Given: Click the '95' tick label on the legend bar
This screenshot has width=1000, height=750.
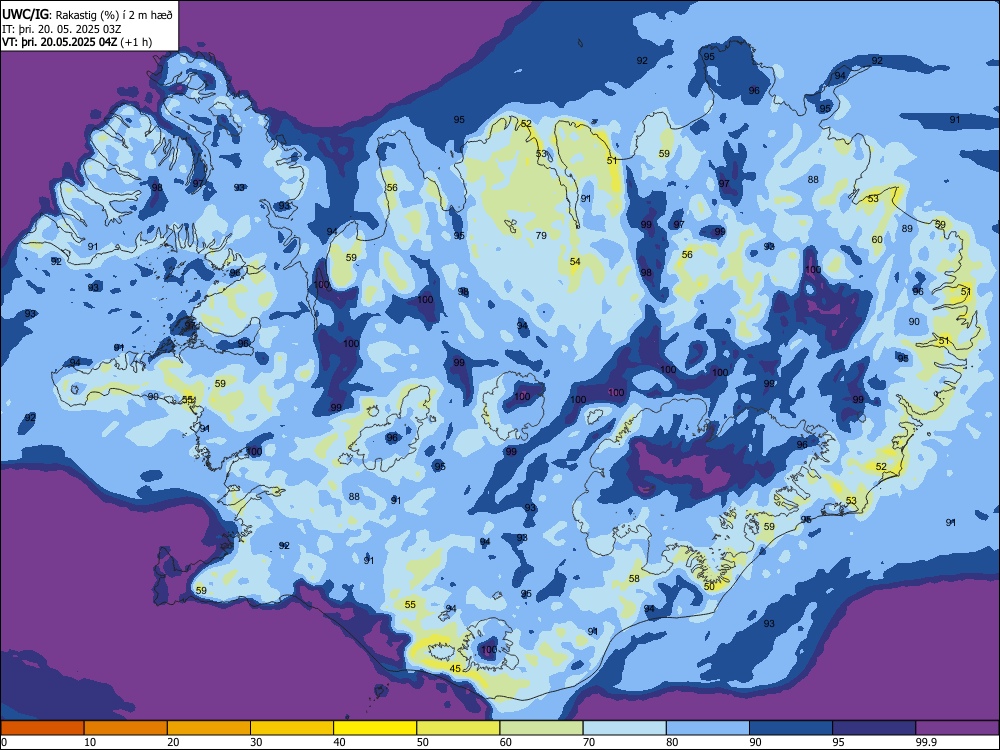Looking at the screenshot, I should point(838,742).
